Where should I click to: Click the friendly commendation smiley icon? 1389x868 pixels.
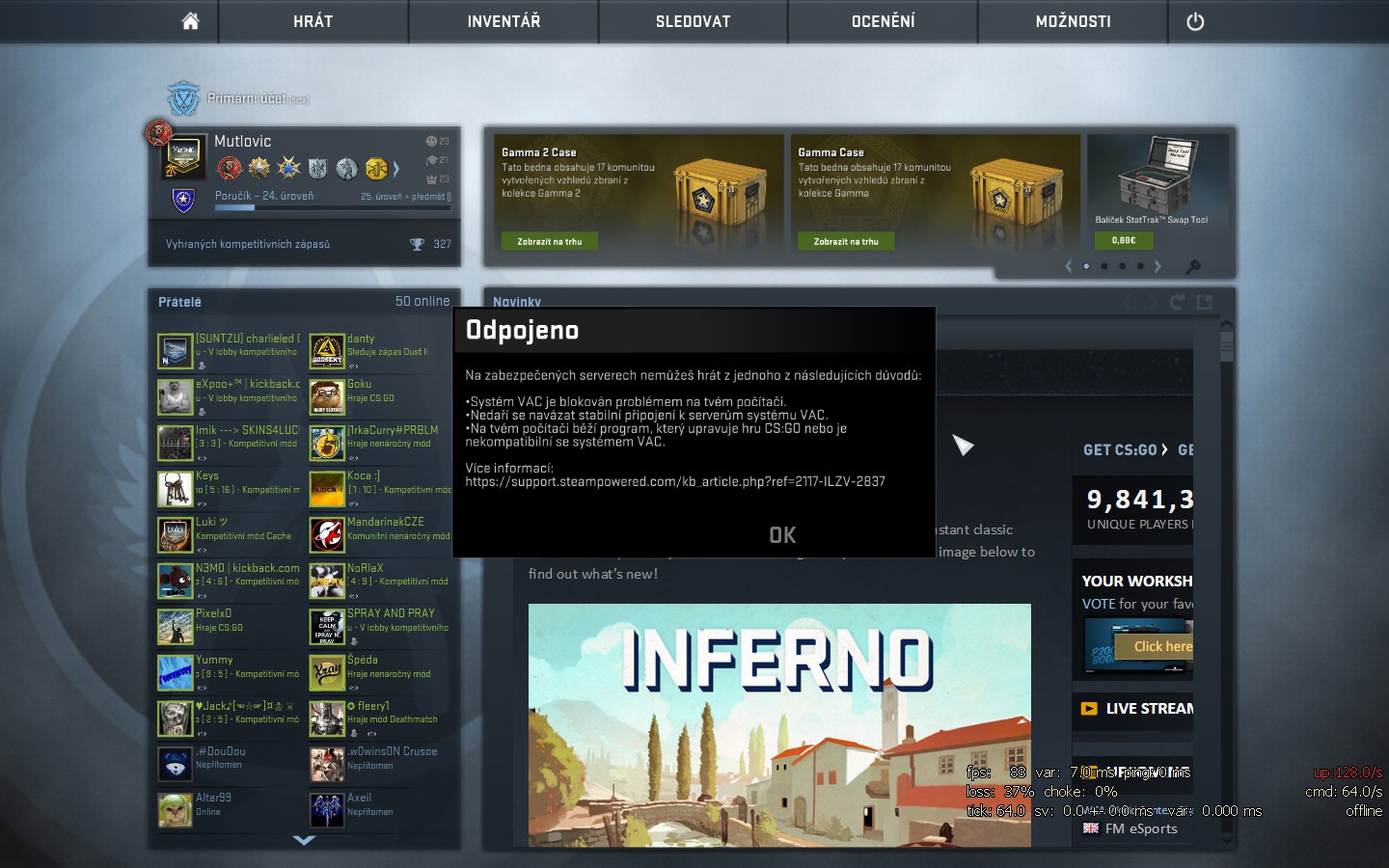431,141
